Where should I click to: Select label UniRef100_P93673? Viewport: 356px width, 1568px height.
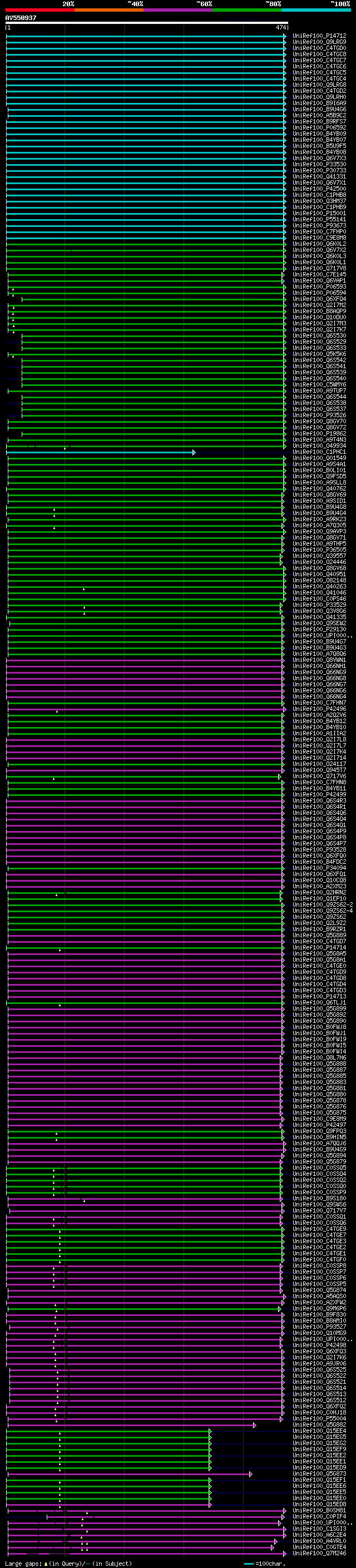coord(319,226)
